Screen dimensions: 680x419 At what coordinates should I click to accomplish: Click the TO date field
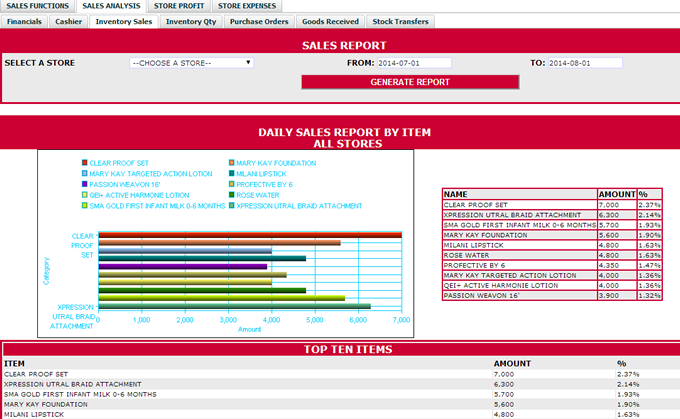pyautogui.click(x=585, y=63)
